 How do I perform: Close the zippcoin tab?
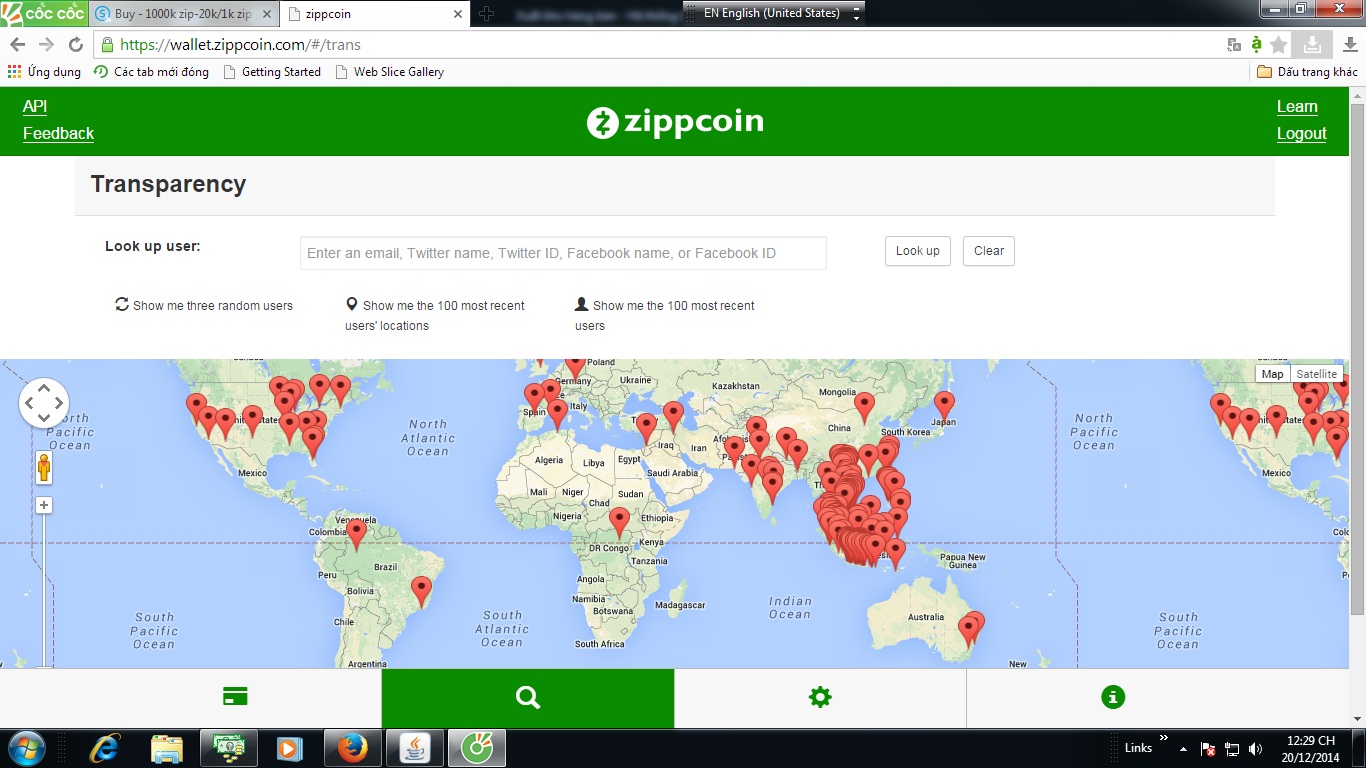[458, 14]
